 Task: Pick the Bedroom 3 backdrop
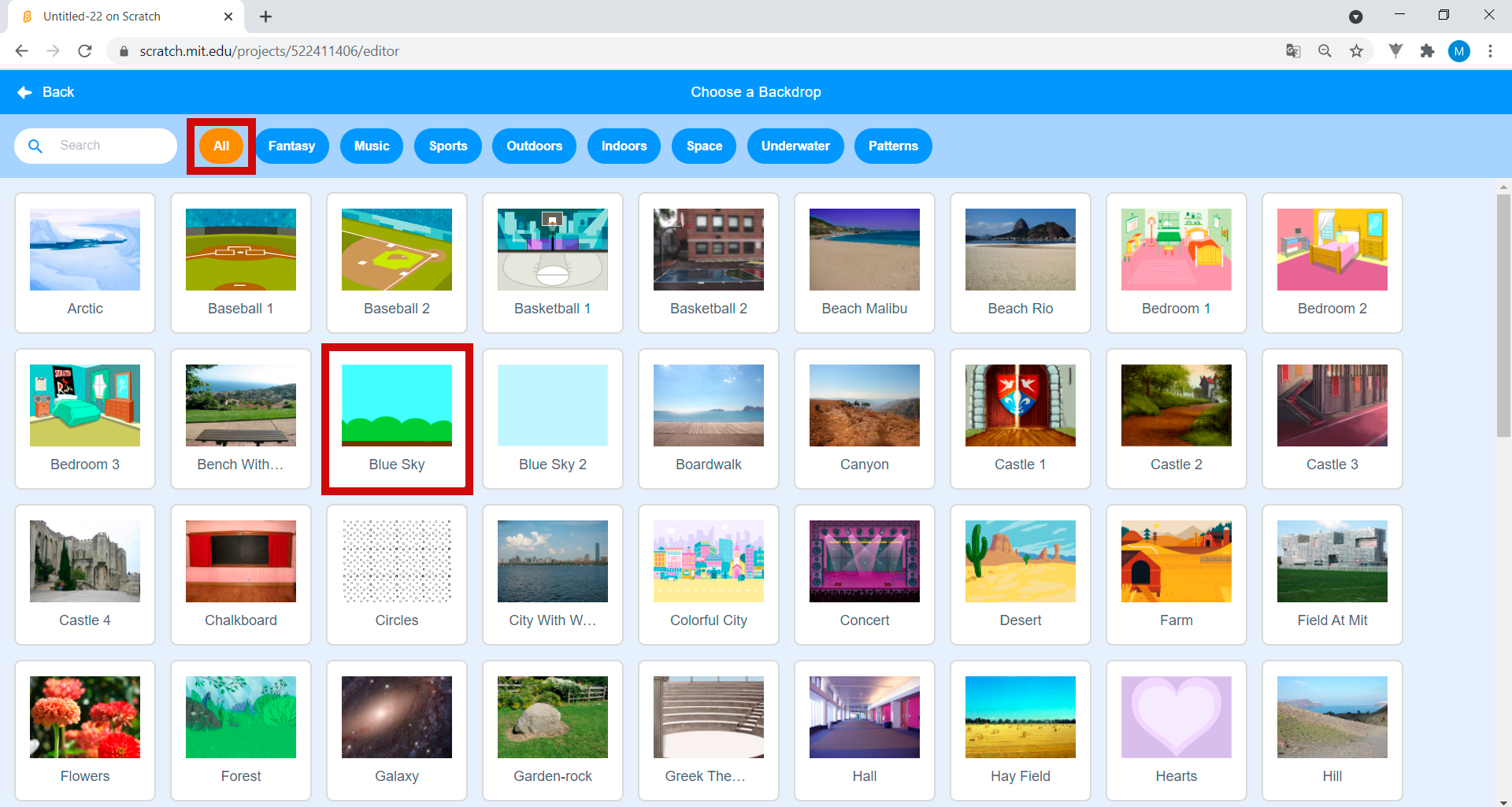(x=85, y=419)
